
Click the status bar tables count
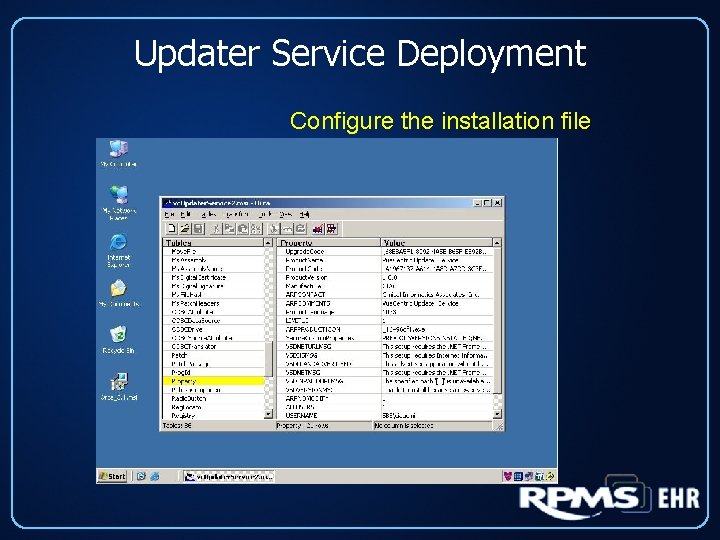(177, 426)
